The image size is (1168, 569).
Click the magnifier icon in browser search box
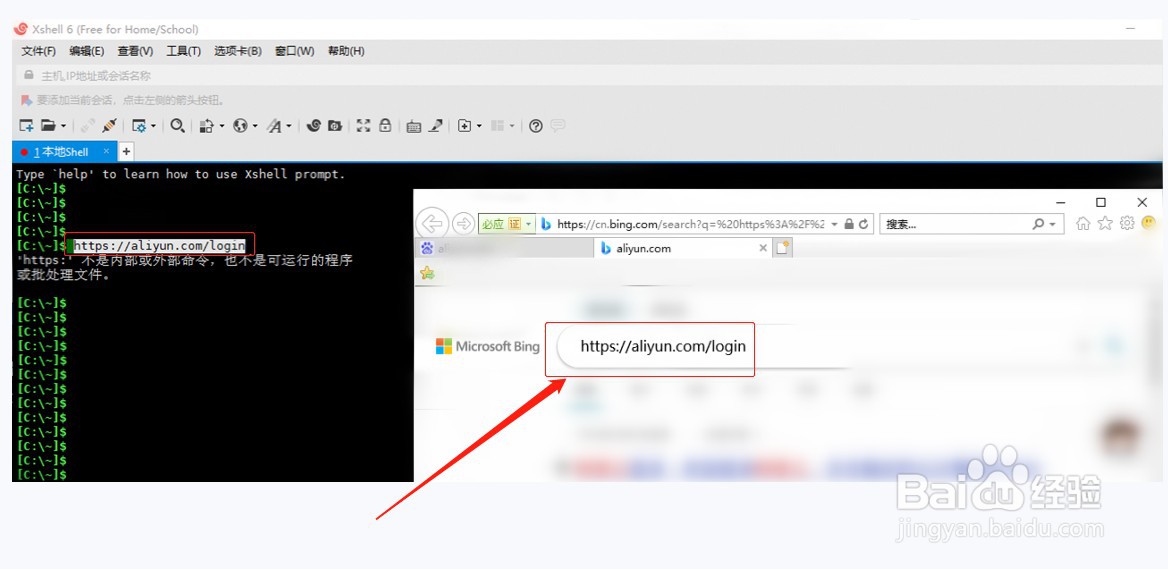pos(1038,224)
